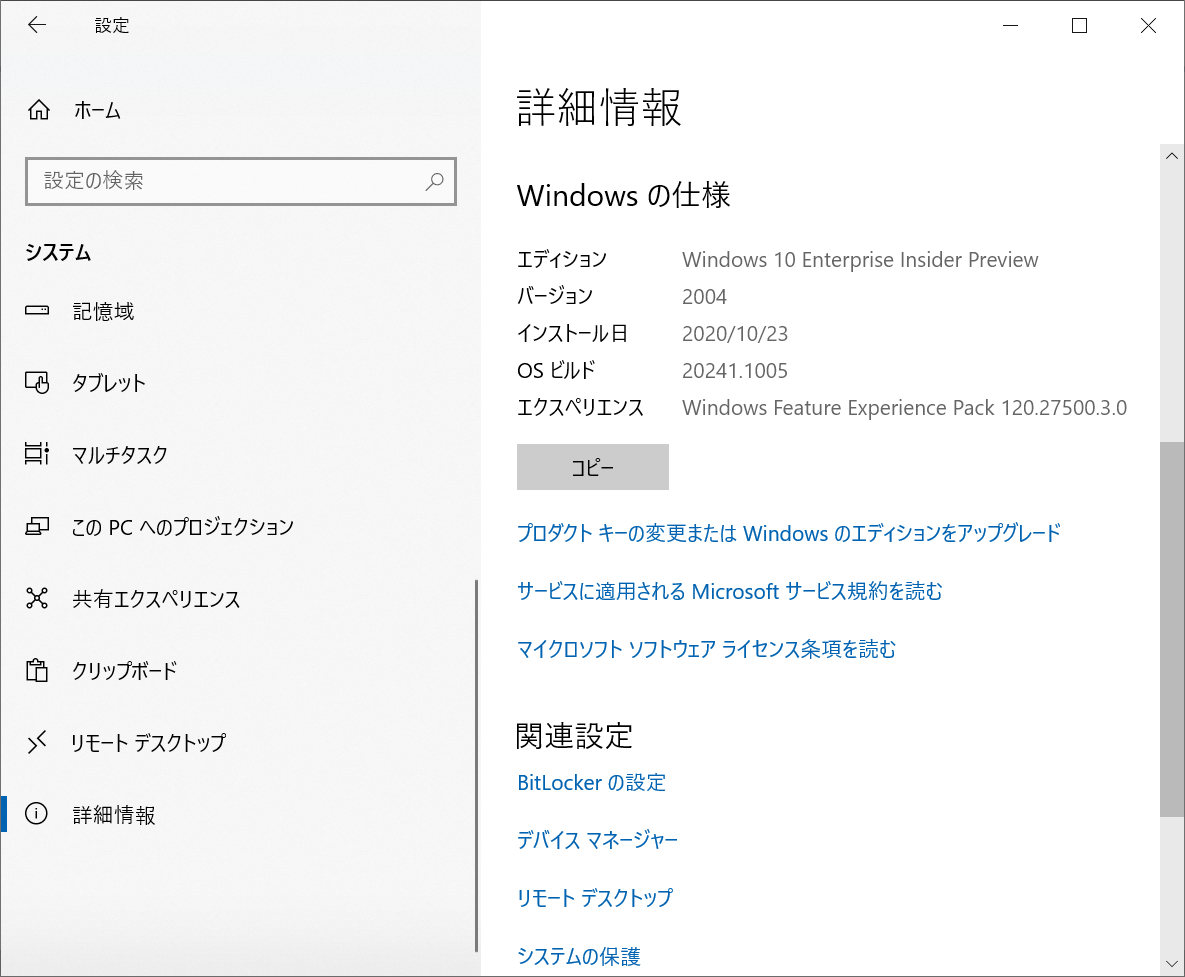Open Microsoft サービス規約を読む link
This screenshot has height=977, width=1185.
click(730, 591)
